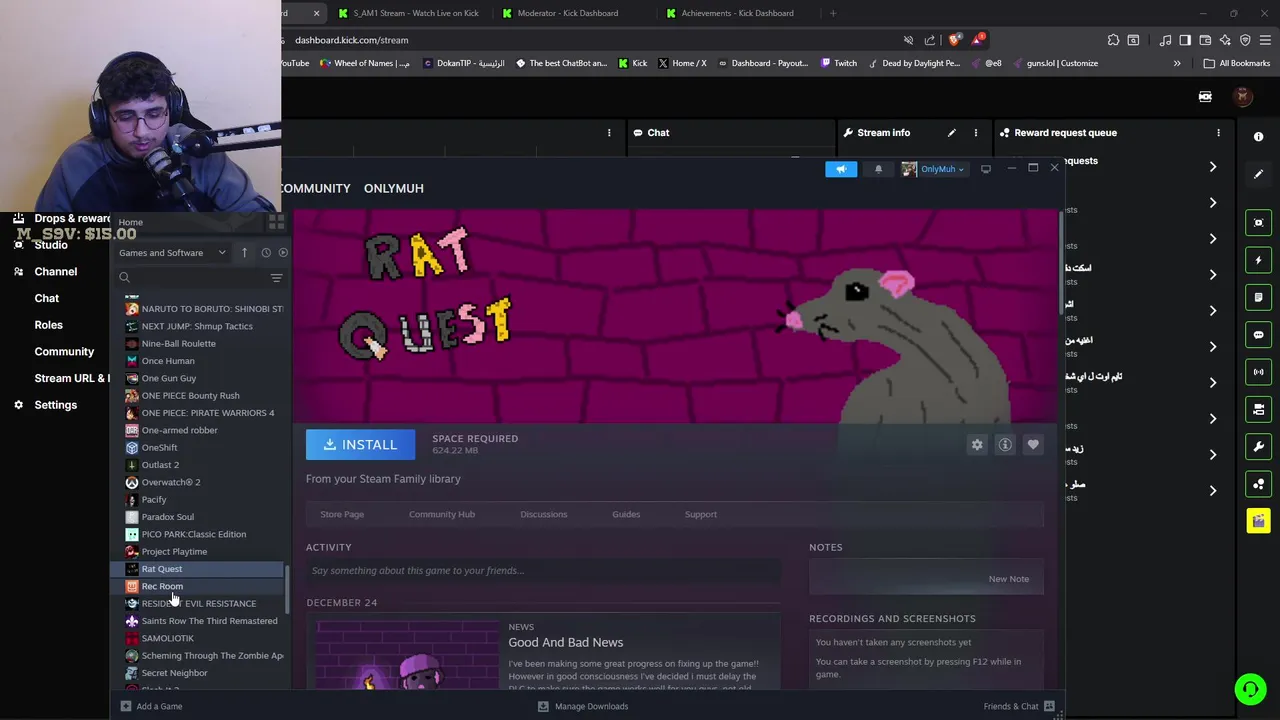
Task: Add Rat Quest to favorites heart icon
Action: click(x=1033, y=445)
